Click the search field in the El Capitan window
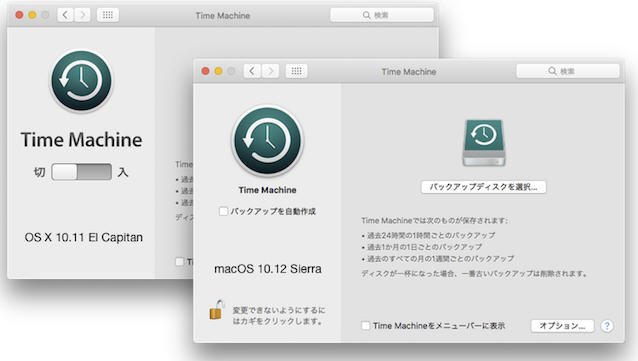The width and height of the screenshot is (638, 361). 382,15
